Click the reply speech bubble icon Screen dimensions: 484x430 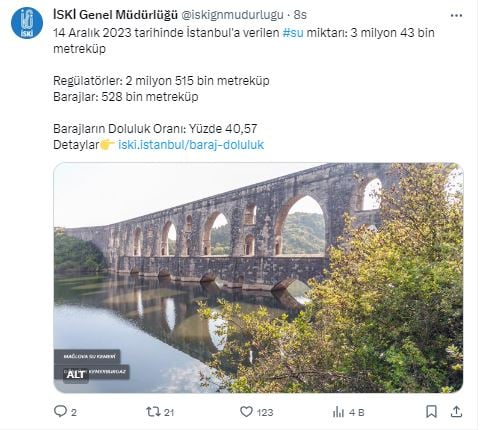coord(60,411)
